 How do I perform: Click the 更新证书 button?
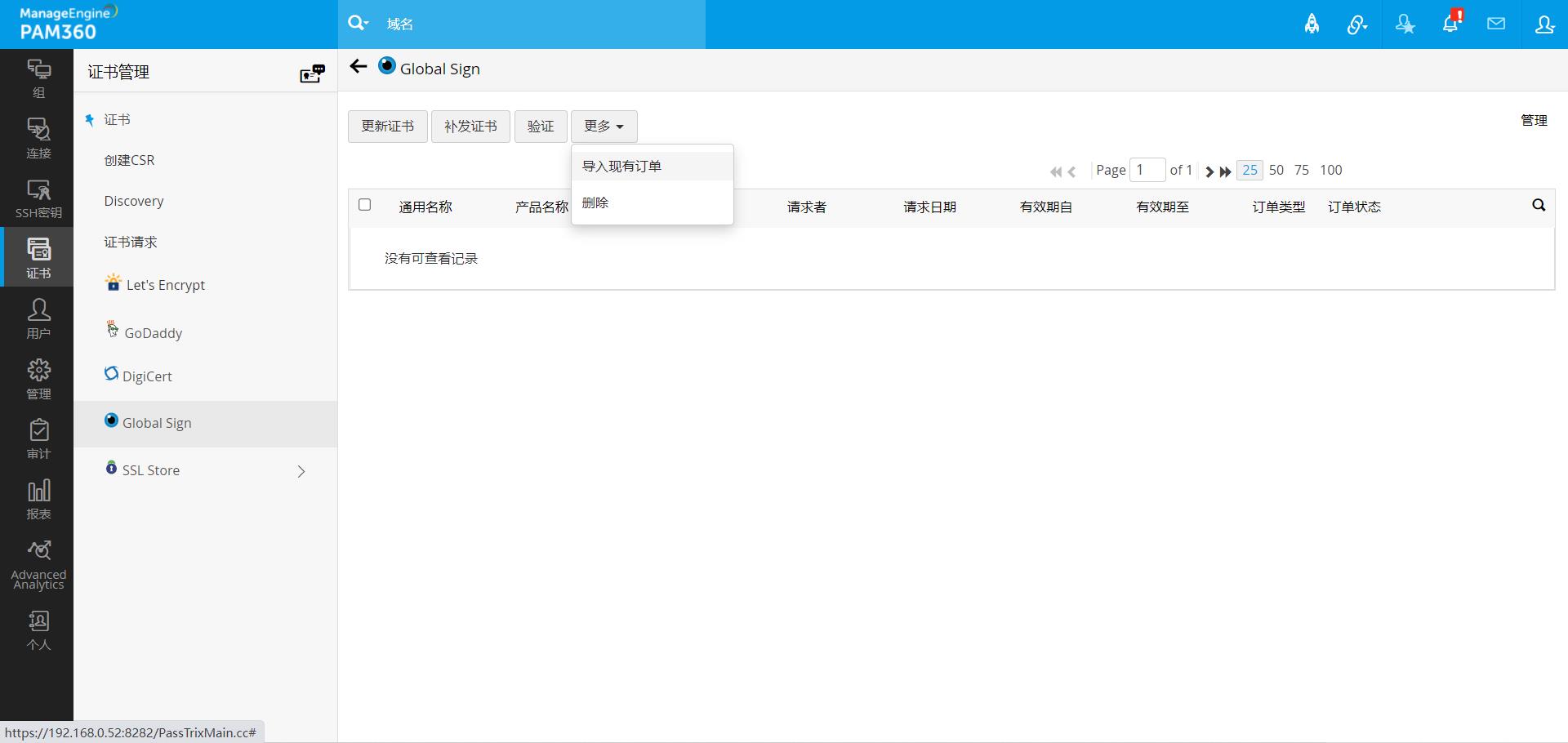click(388, 127)
